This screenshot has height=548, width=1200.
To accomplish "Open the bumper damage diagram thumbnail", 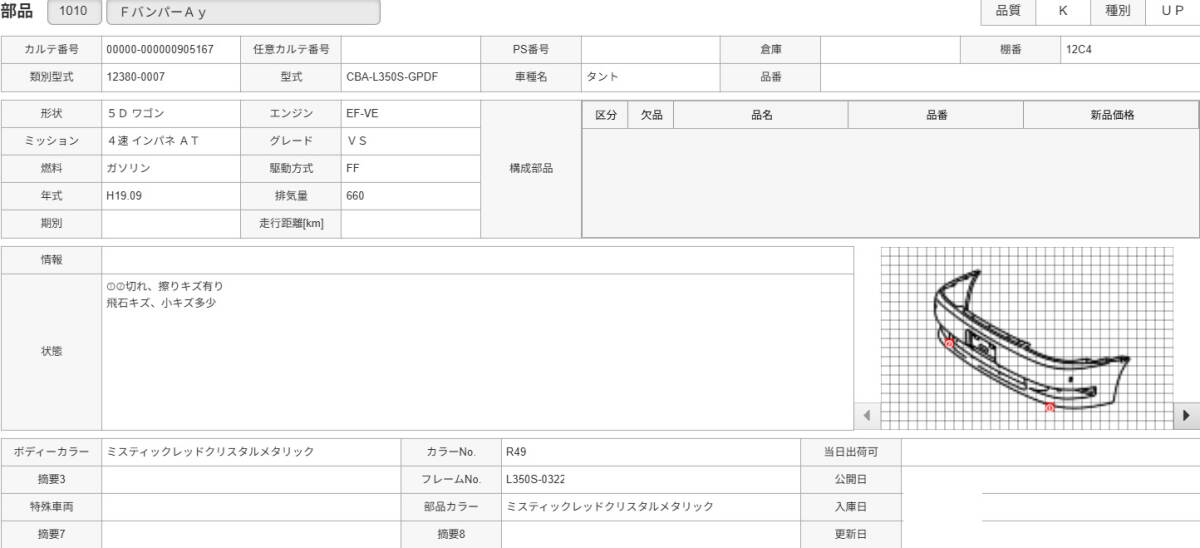I will click(1027, 338).
